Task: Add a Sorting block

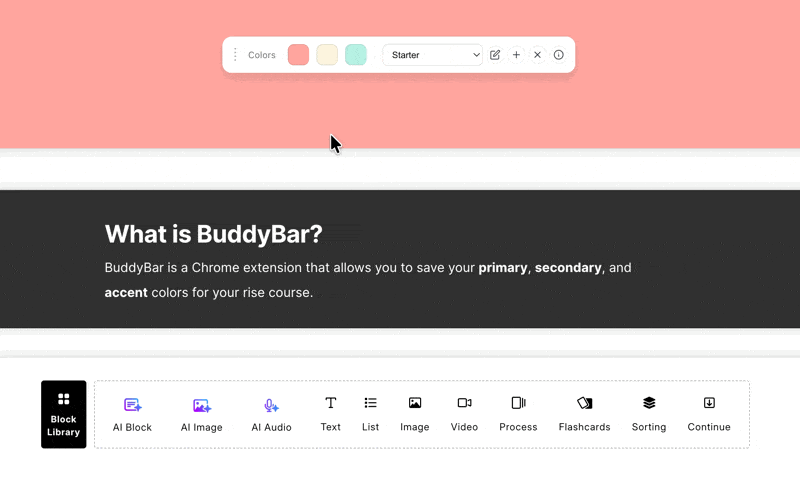Action: (649, 415)
